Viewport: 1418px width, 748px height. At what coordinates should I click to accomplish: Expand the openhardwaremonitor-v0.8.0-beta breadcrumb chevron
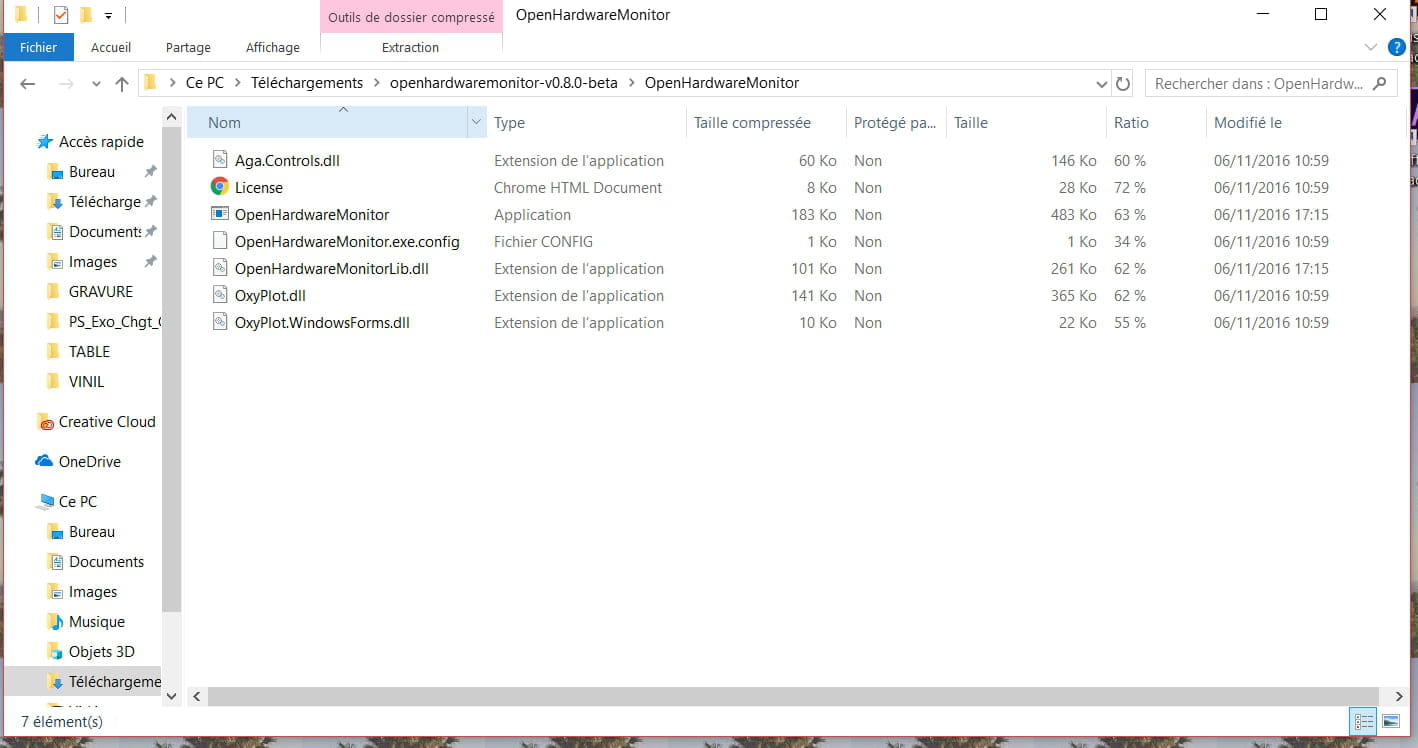[x=631, y=83]
